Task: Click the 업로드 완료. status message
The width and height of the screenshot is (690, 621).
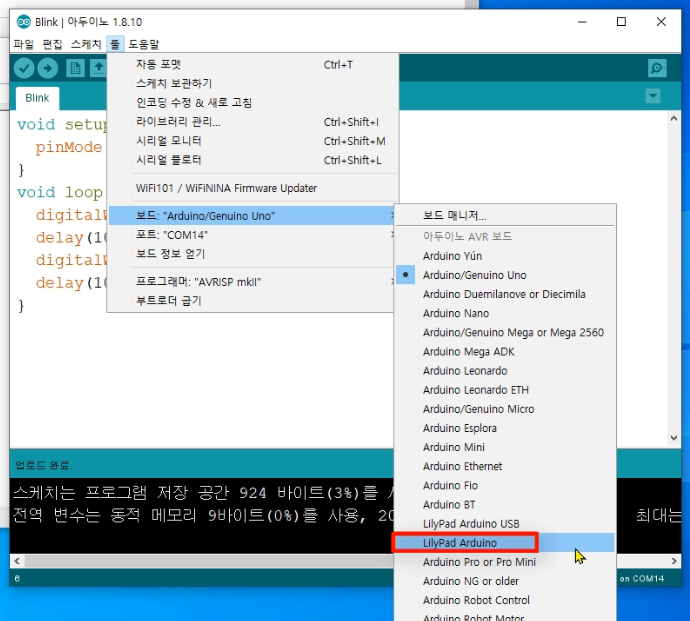Action: (x=44, y=465)
